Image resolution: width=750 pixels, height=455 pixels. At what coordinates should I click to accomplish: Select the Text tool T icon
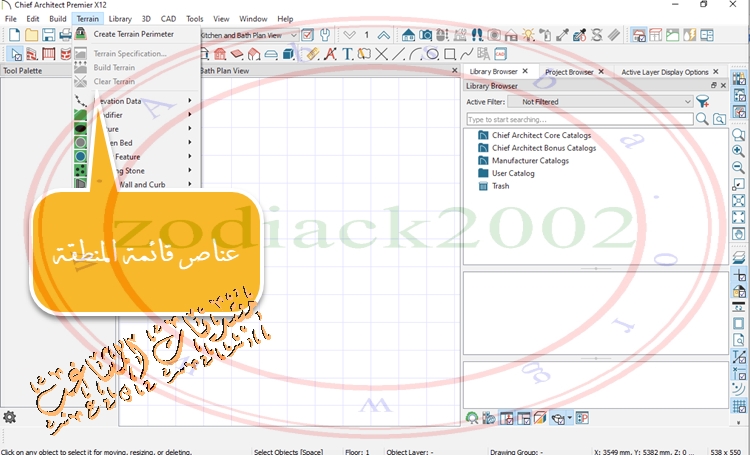pyautogui.click(x=347, y=54)
